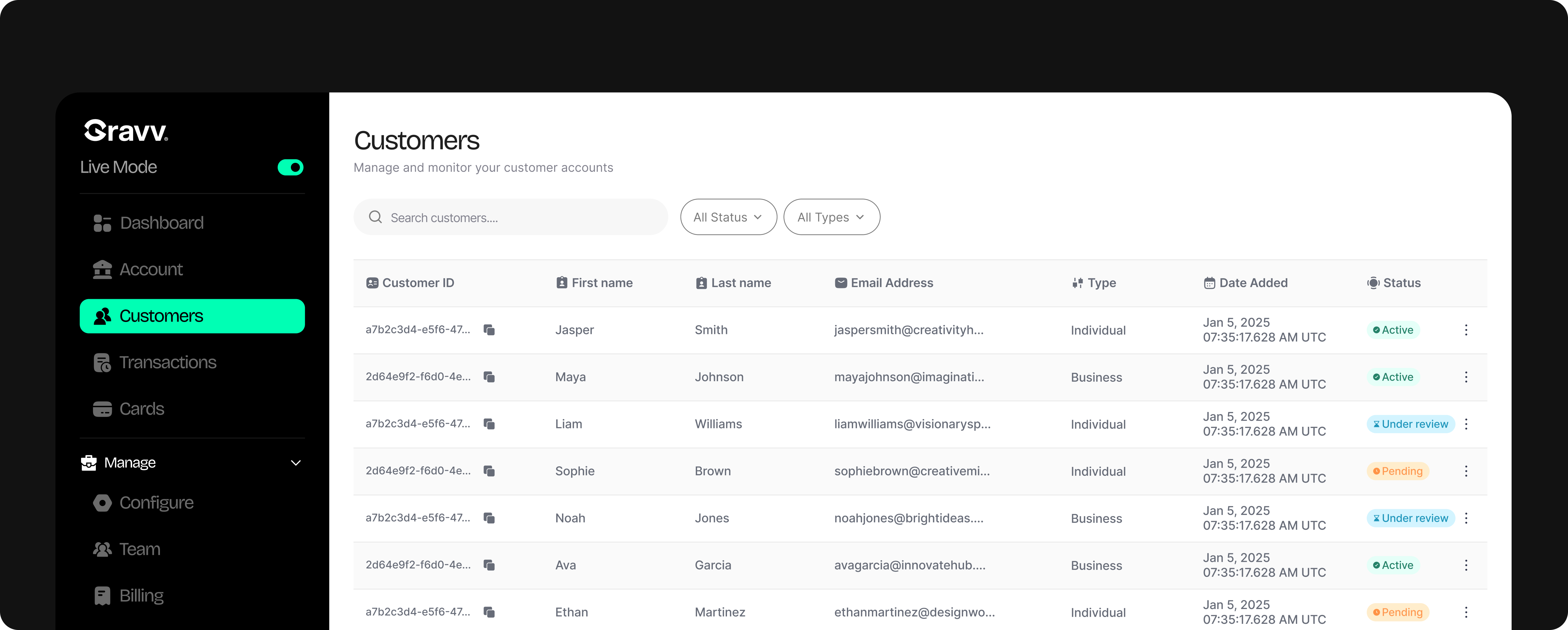Go to Dashboard in sidebar
The image size is (1568, 630).
161,223
